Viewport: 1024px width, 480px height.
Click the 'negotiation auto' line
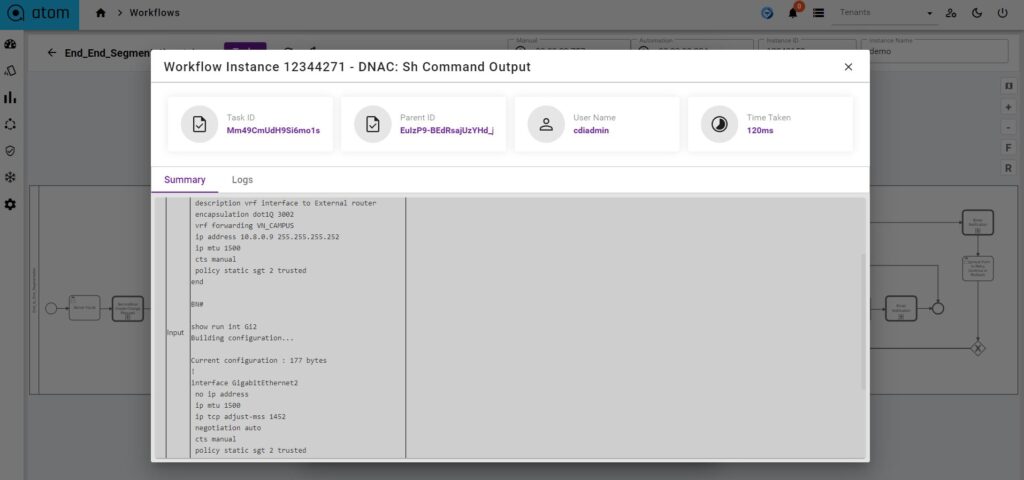tap(228, 428)
